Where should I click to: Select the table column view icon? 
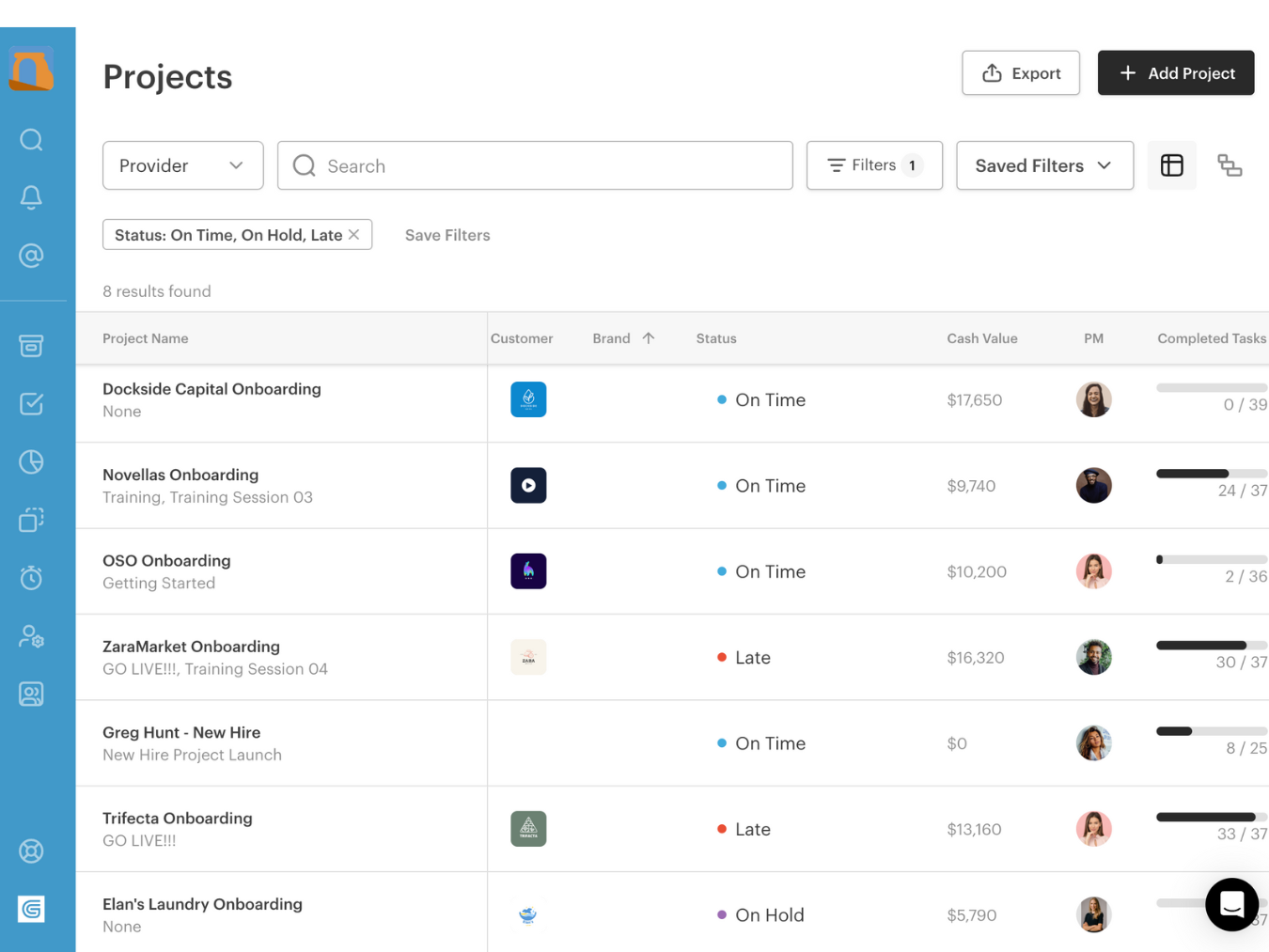[x=1171, y=164]
